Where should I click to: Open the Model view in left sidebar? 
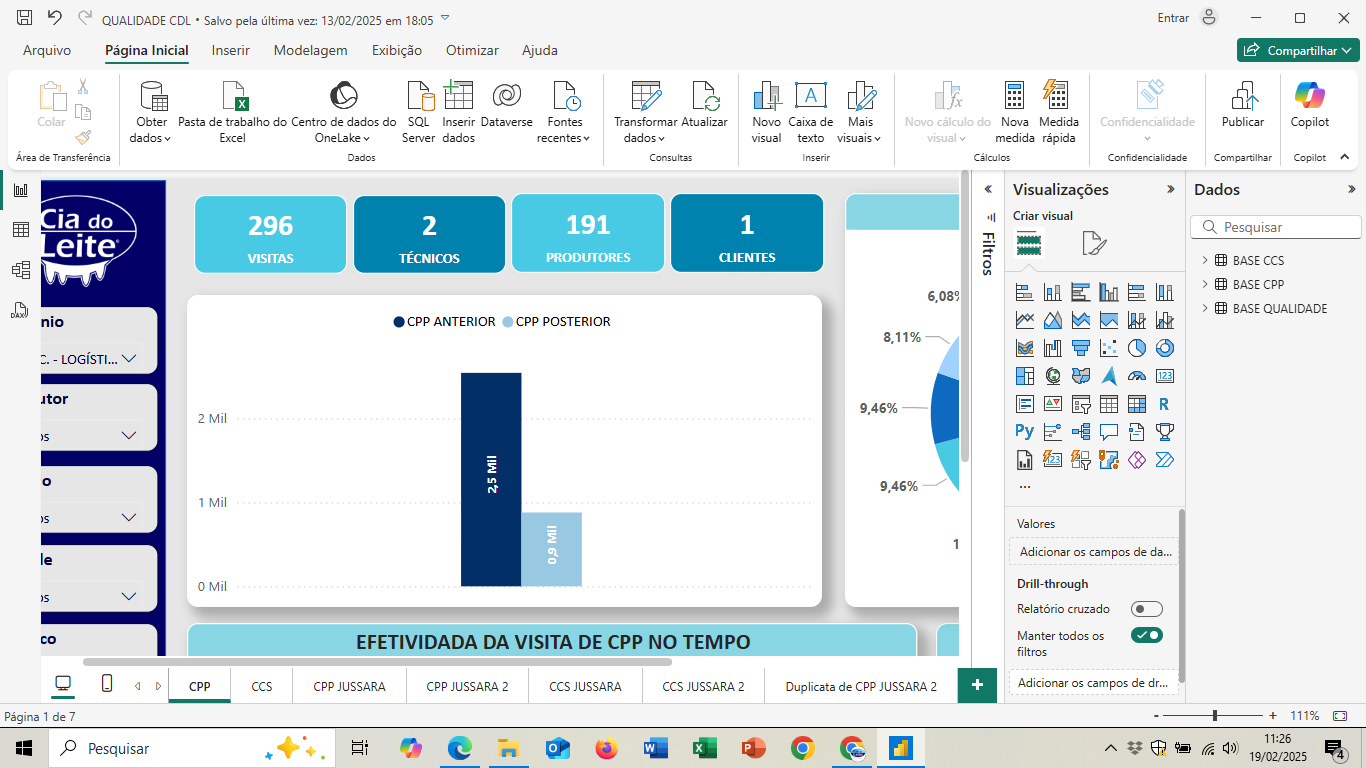click(20, 270)
